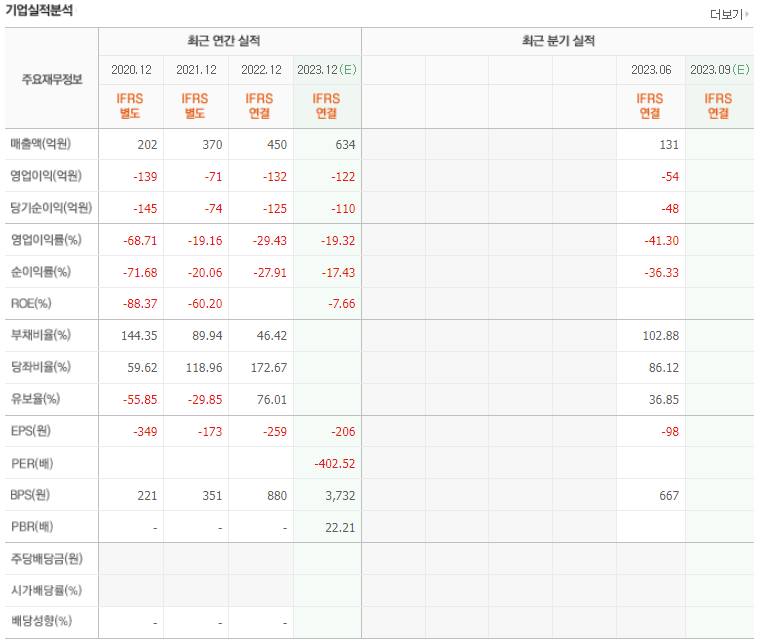This screenshot has width=763, height=642.
Task: Click the 2023.06 quarterly column header
Action: tap(651, 70)
